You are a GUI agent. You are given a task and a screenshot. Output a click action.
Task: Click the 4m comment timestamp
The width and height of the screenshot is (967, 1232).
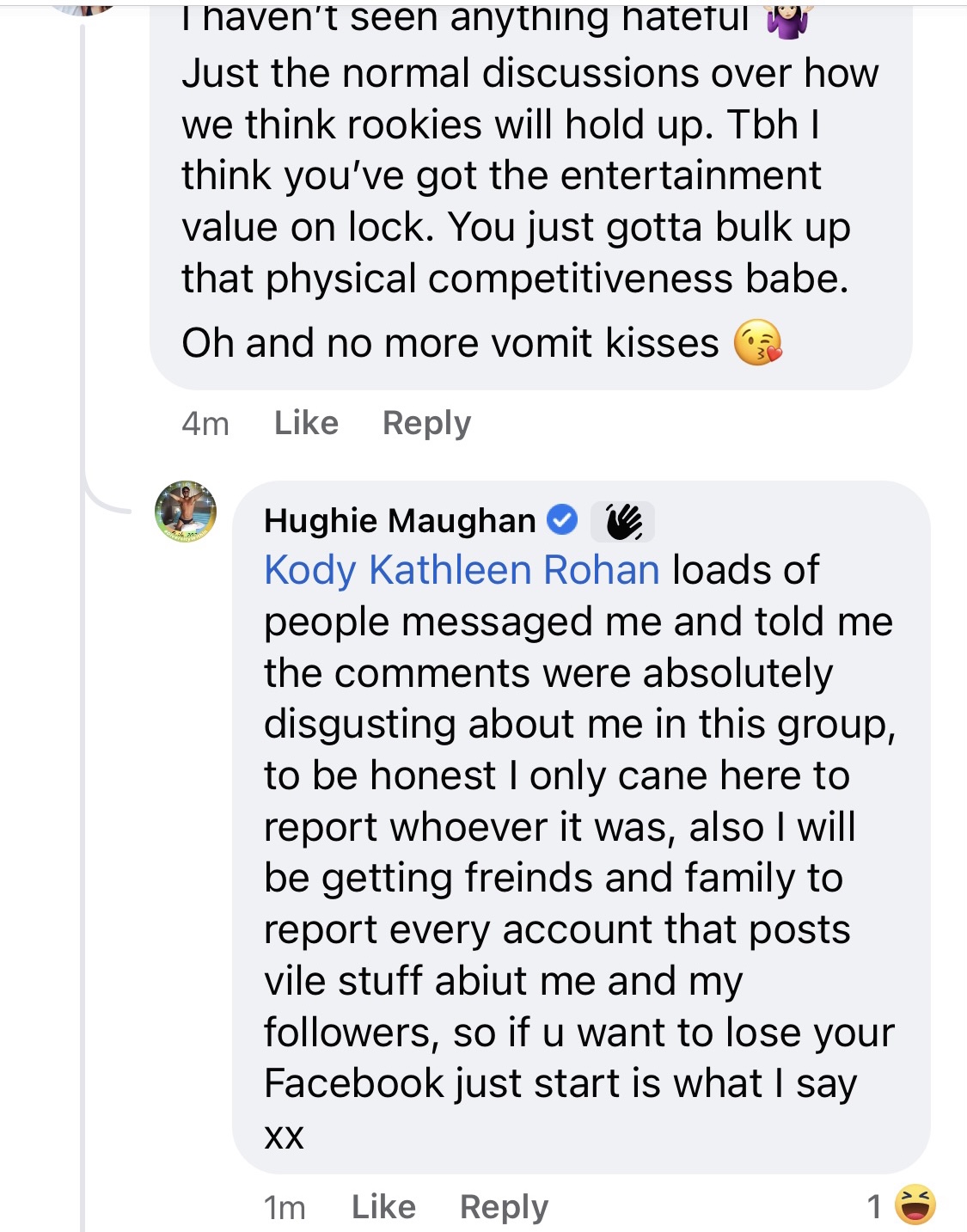tap(205, 424)
